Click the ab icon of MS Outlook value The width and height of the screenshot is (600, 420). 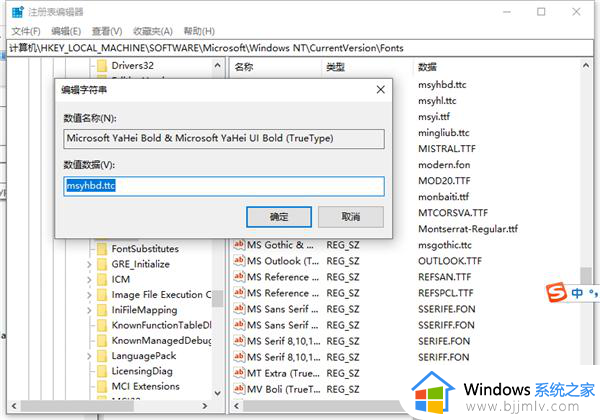[x=239, y=260]
